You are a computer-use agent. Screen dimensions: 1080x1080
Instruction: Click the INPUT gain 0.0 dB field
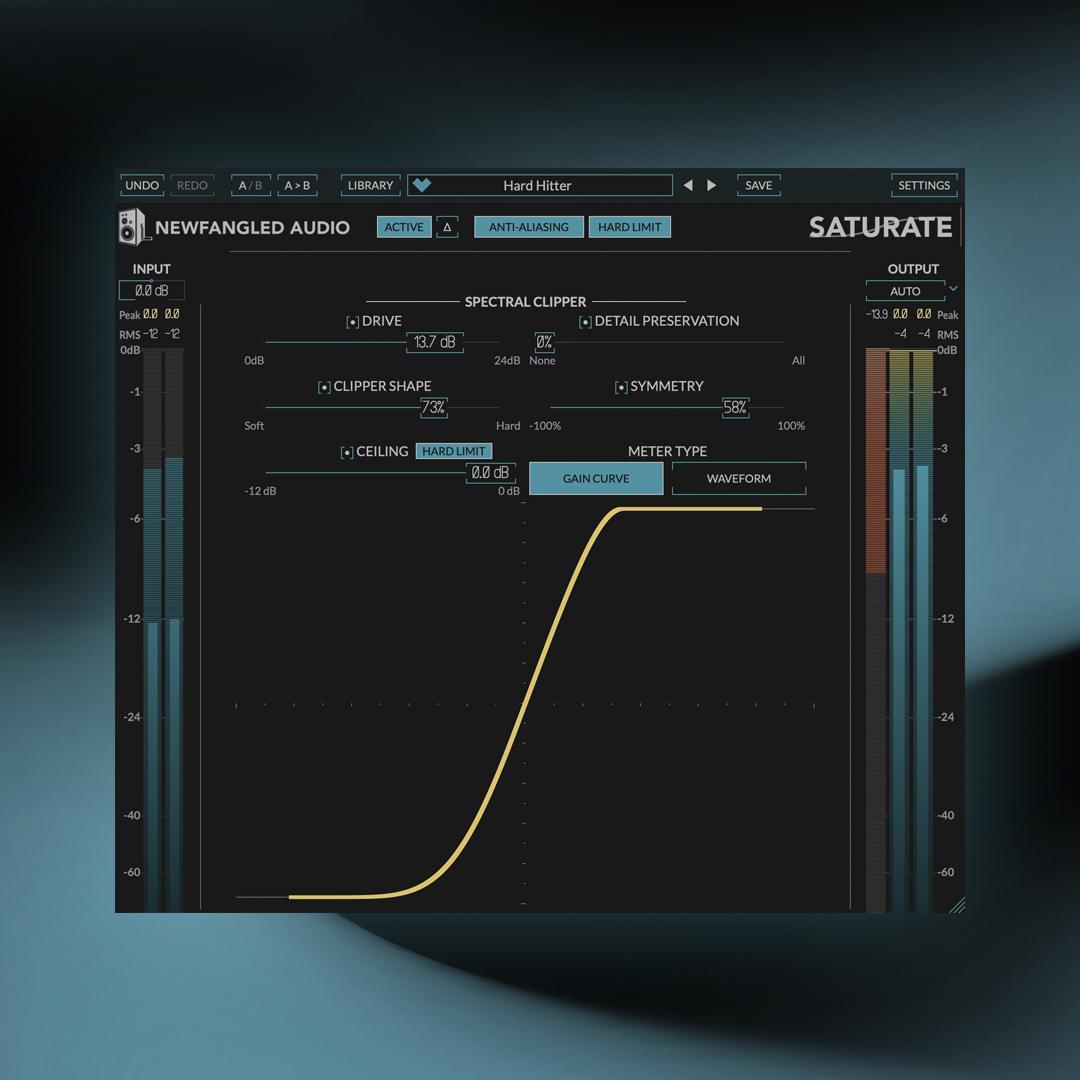[x=152, y=290]
